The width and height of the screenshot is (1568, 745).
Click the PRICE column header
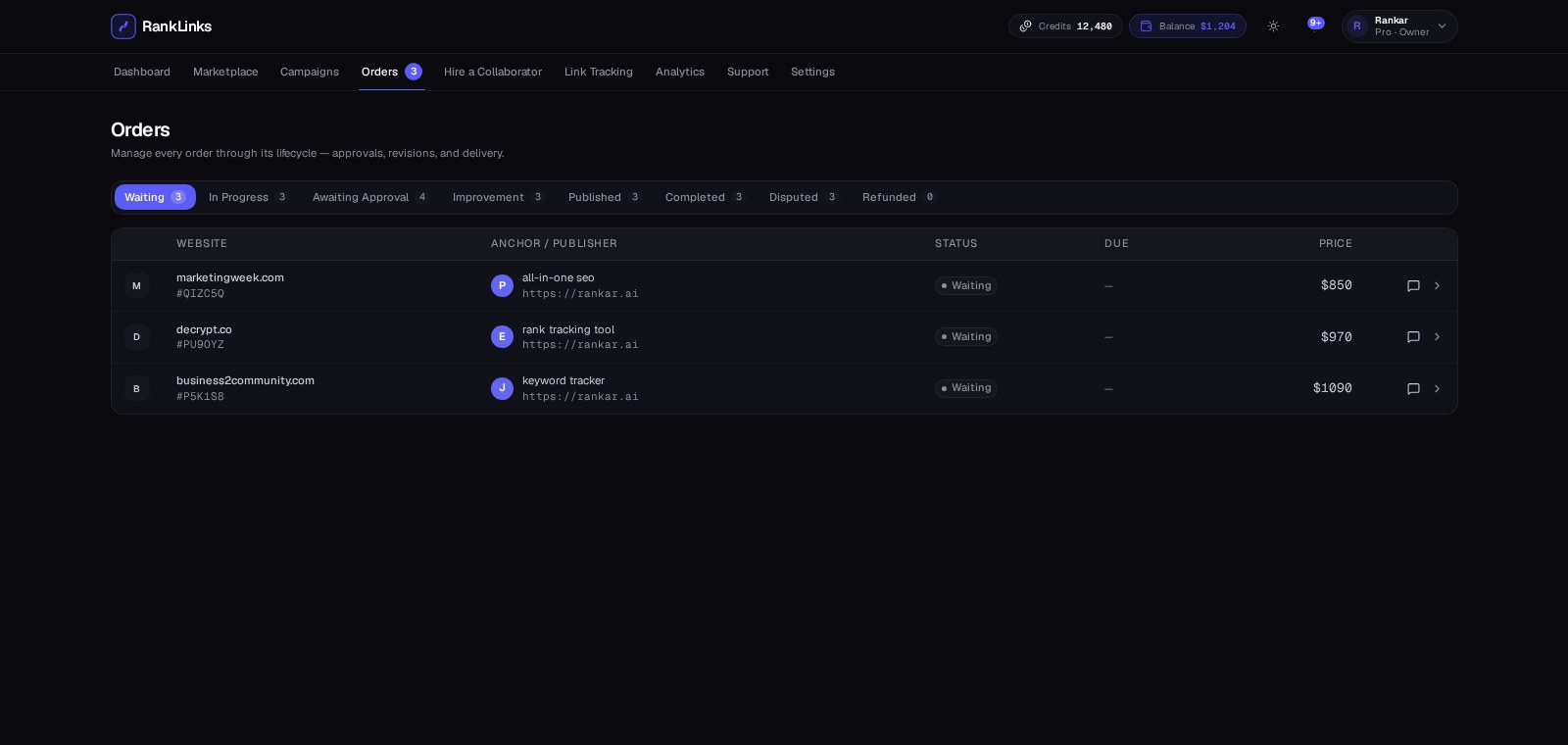click(x=1335, y=243)
